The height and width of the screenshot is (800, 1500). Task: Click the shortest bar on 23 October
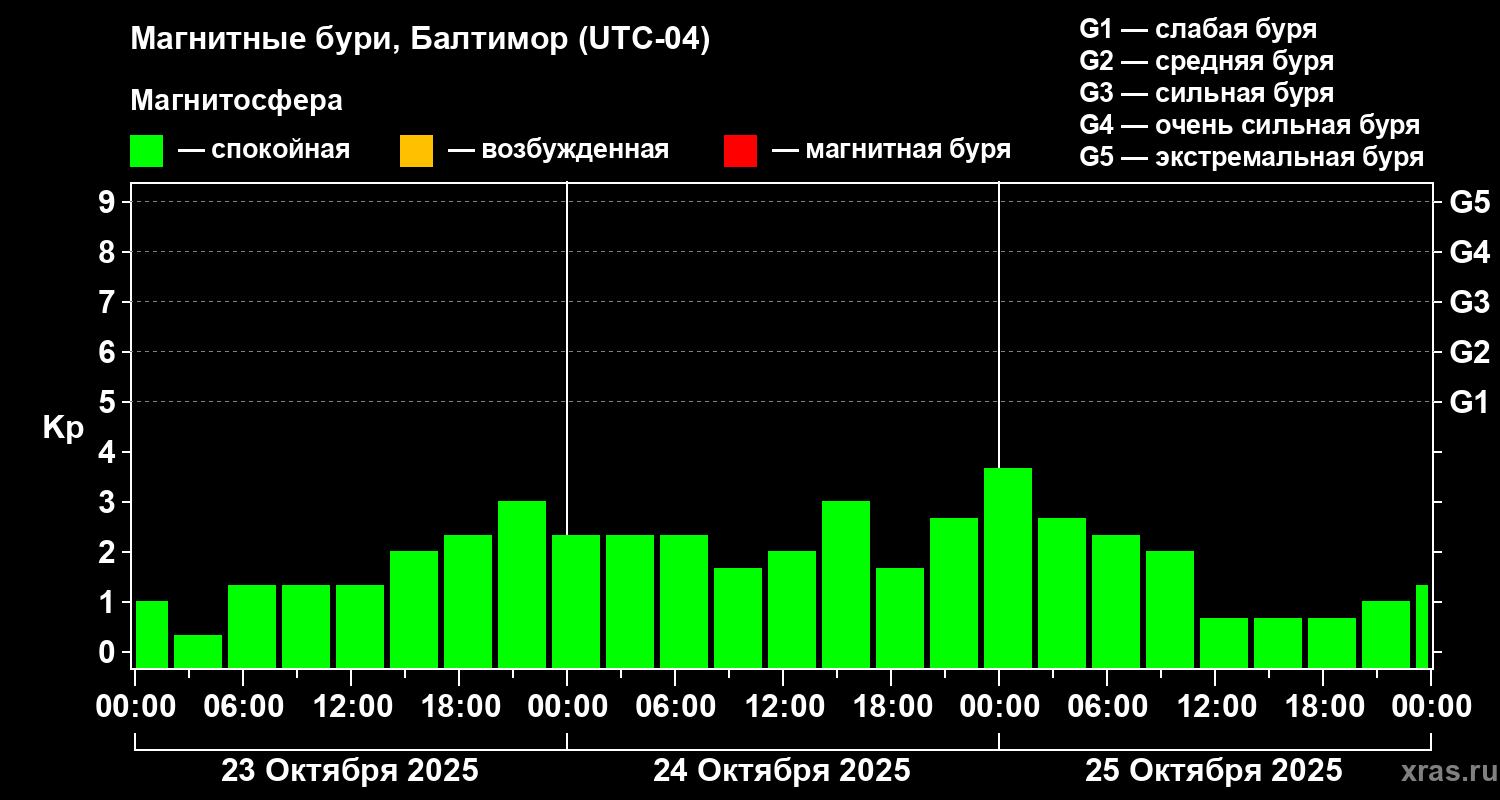click(x=198, y=651)
